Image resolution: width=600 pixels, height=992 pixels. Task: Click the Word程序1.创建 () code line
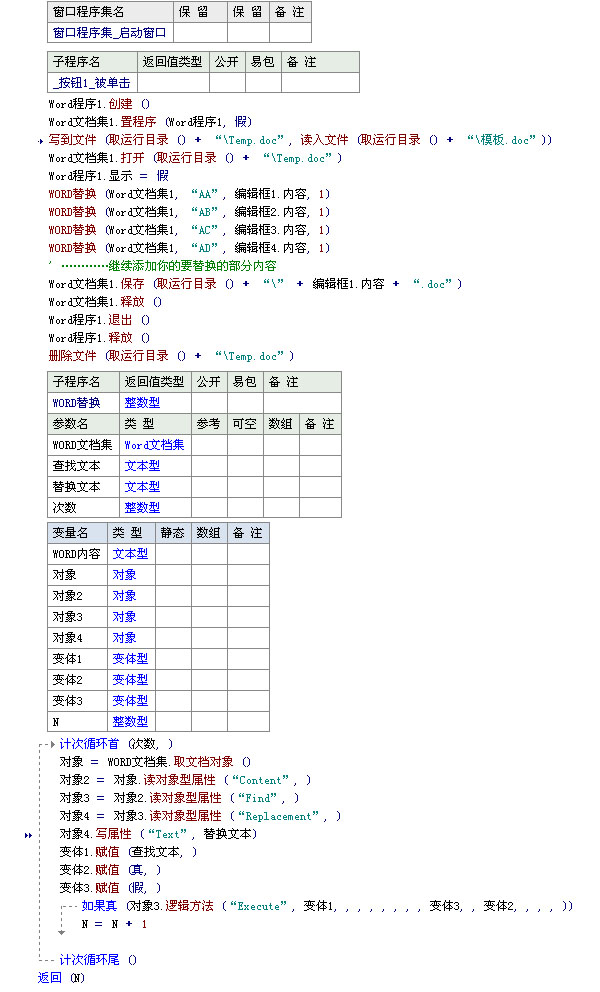[99, 104]
